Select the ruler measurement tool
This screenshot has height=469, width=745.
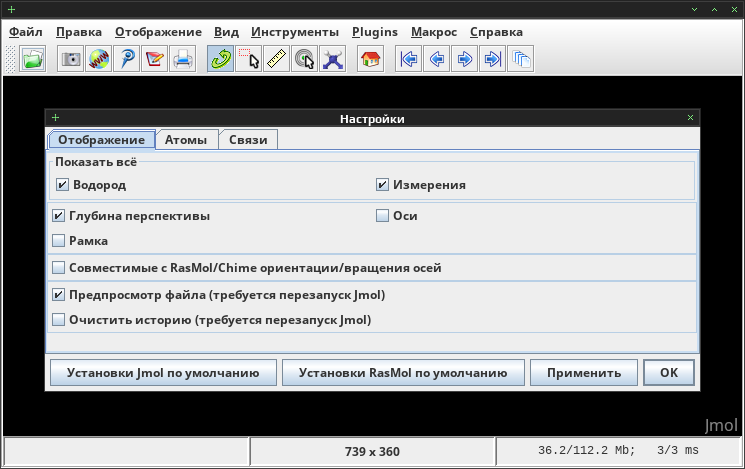[277, 59]
